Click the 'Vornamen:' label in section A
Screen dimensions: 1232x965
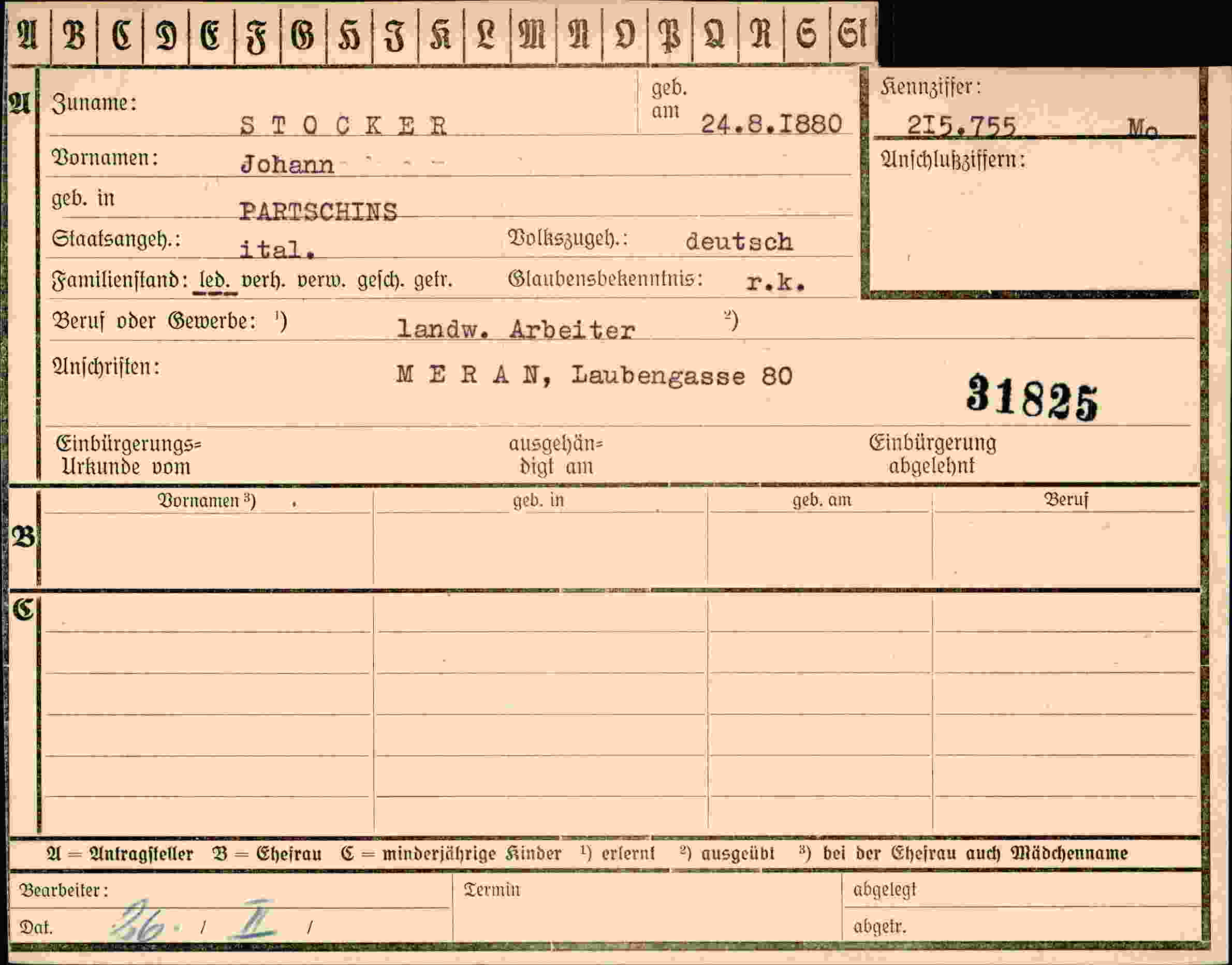pos(105,157)
